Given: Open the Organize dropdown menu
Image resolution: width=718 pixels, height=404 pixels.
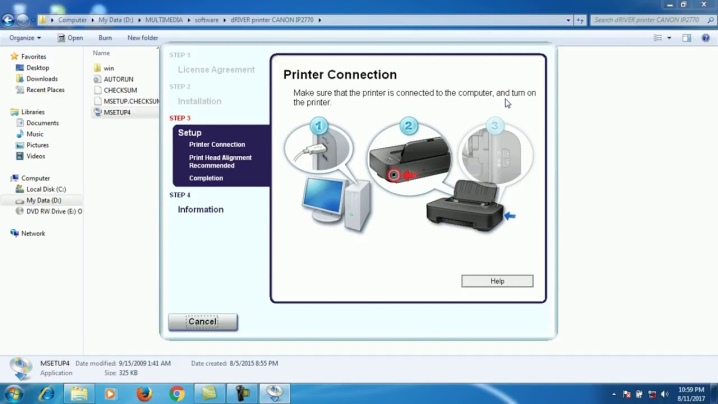Looking at the screenshot, I should (25, 38).
